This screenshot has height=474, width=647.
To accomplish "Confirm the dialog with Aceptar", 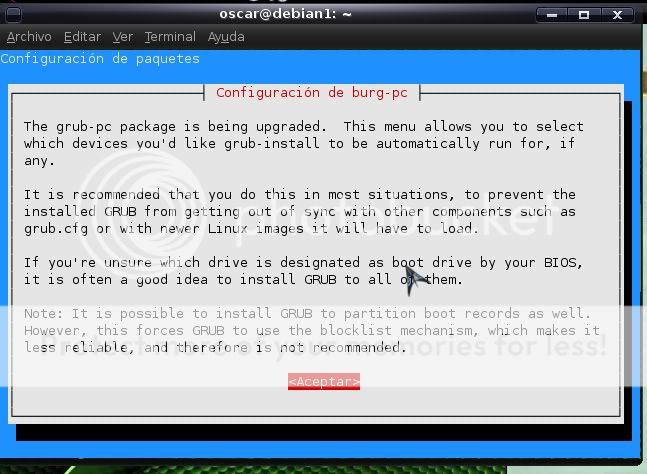I will (324, 382).
